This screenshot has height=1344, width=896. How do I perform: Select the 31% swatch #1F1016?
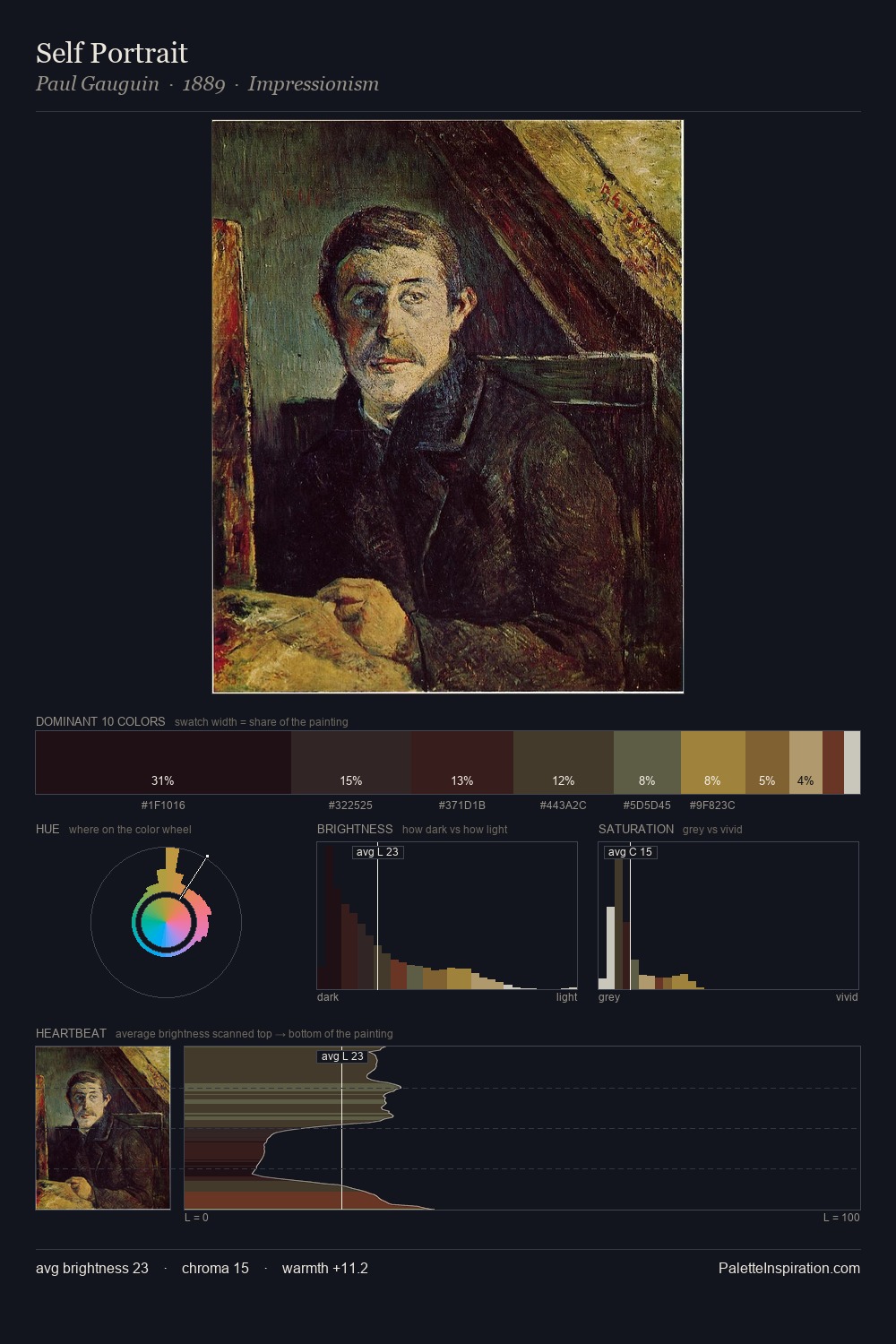[163, 762]
